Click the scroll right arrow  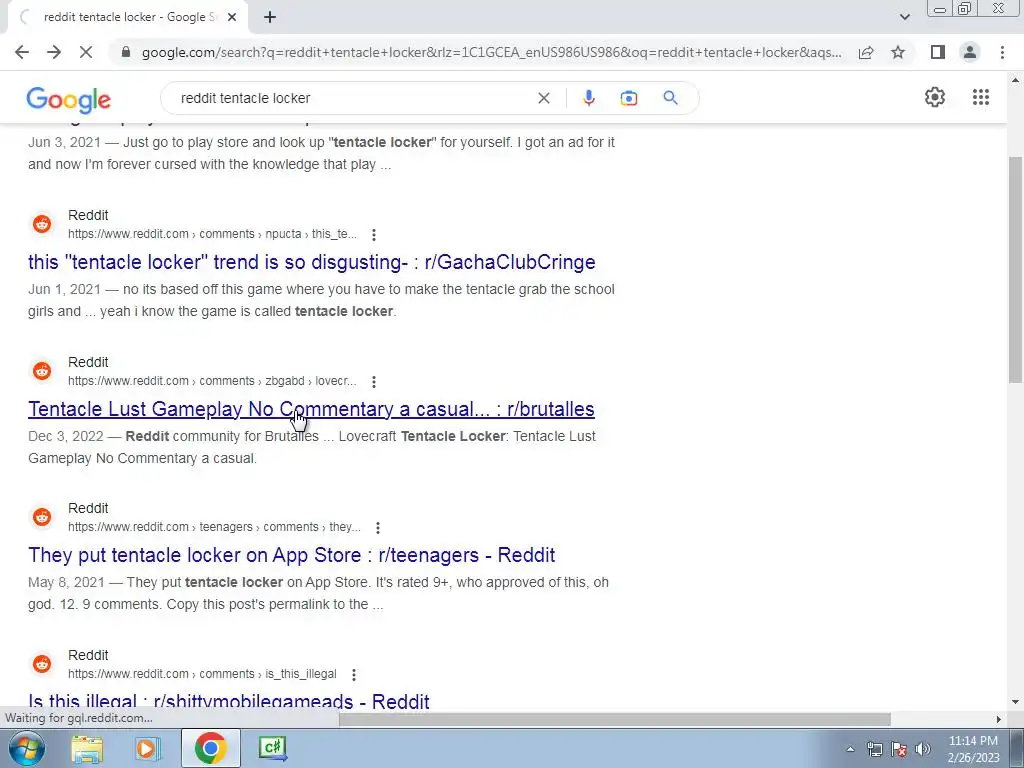[x=999, y=719]
